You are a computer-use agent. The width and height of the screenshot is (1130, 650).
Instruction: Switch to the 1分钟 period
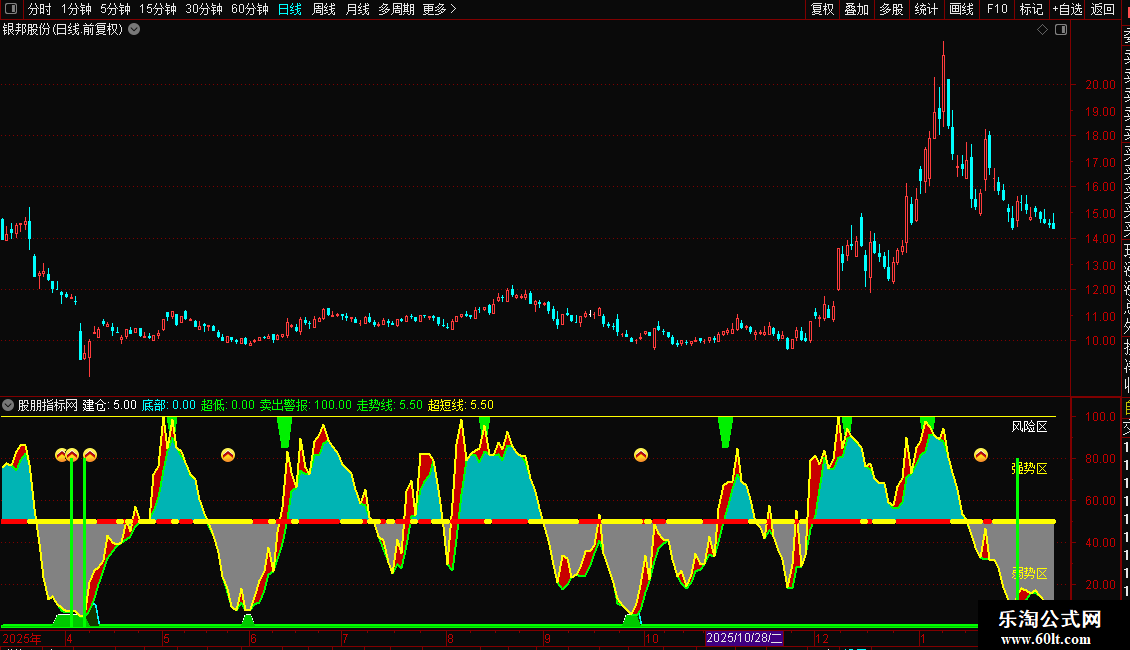pyautogui.click(x=76, y=9)
